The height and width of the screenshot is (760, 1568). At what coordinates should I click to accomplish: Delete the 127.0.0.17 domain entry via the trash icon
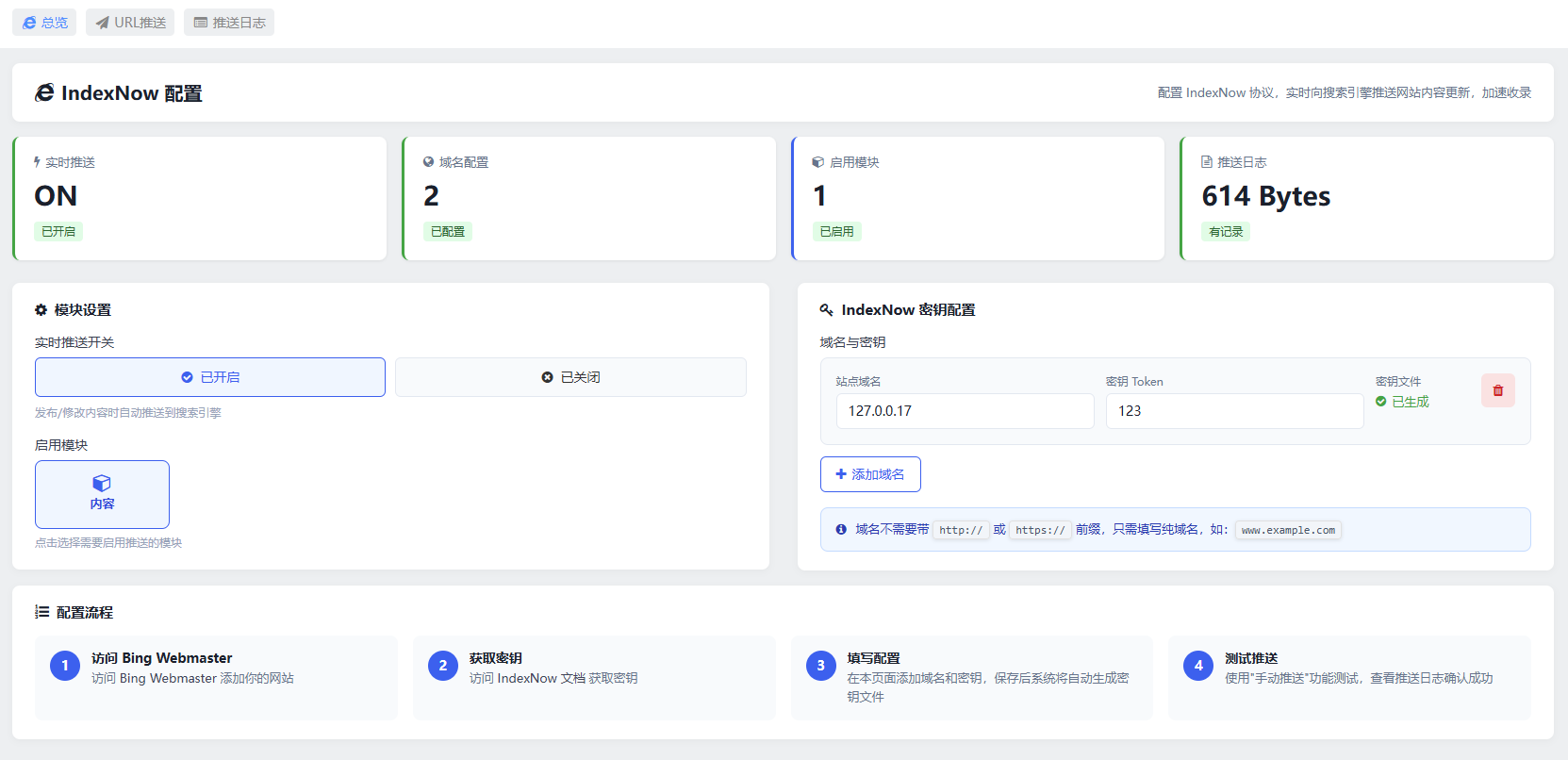pos(1497,390)
